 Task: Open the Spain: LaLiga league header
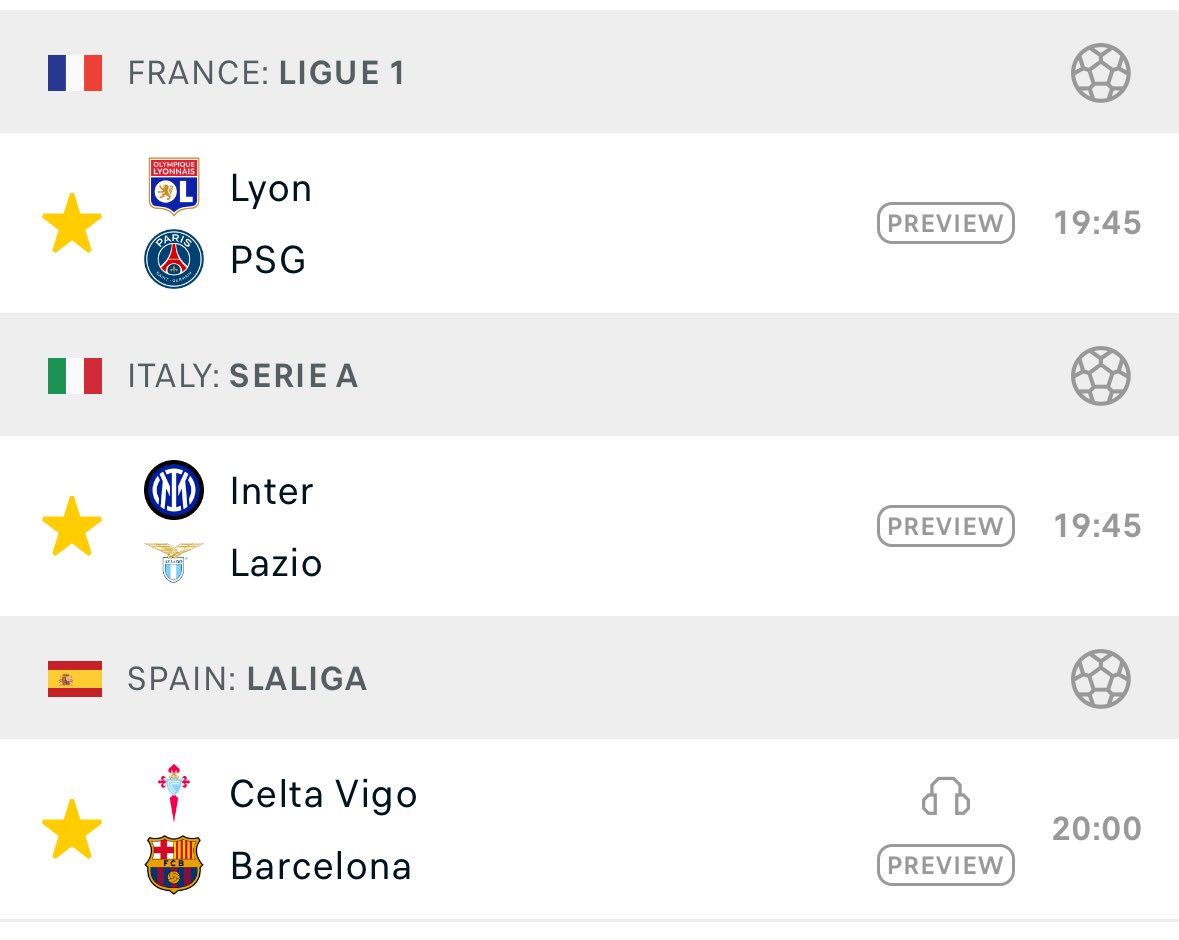tap(590, 678)
